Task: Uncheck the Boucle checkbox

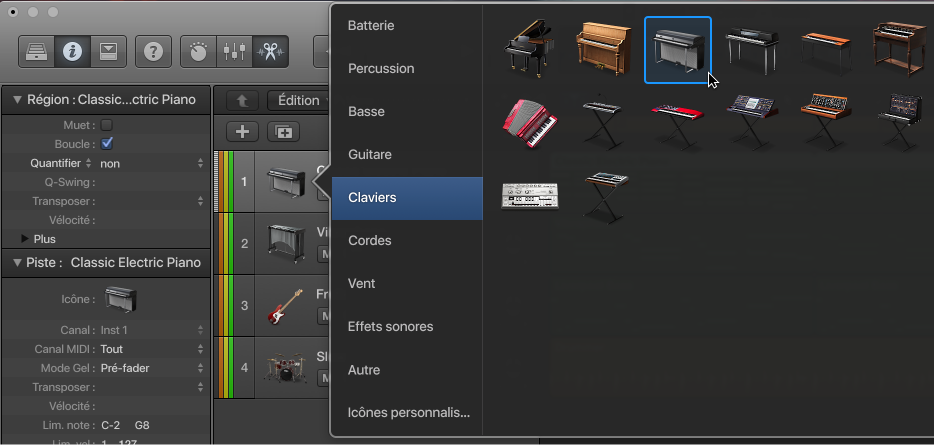Action: click(107, 144)
